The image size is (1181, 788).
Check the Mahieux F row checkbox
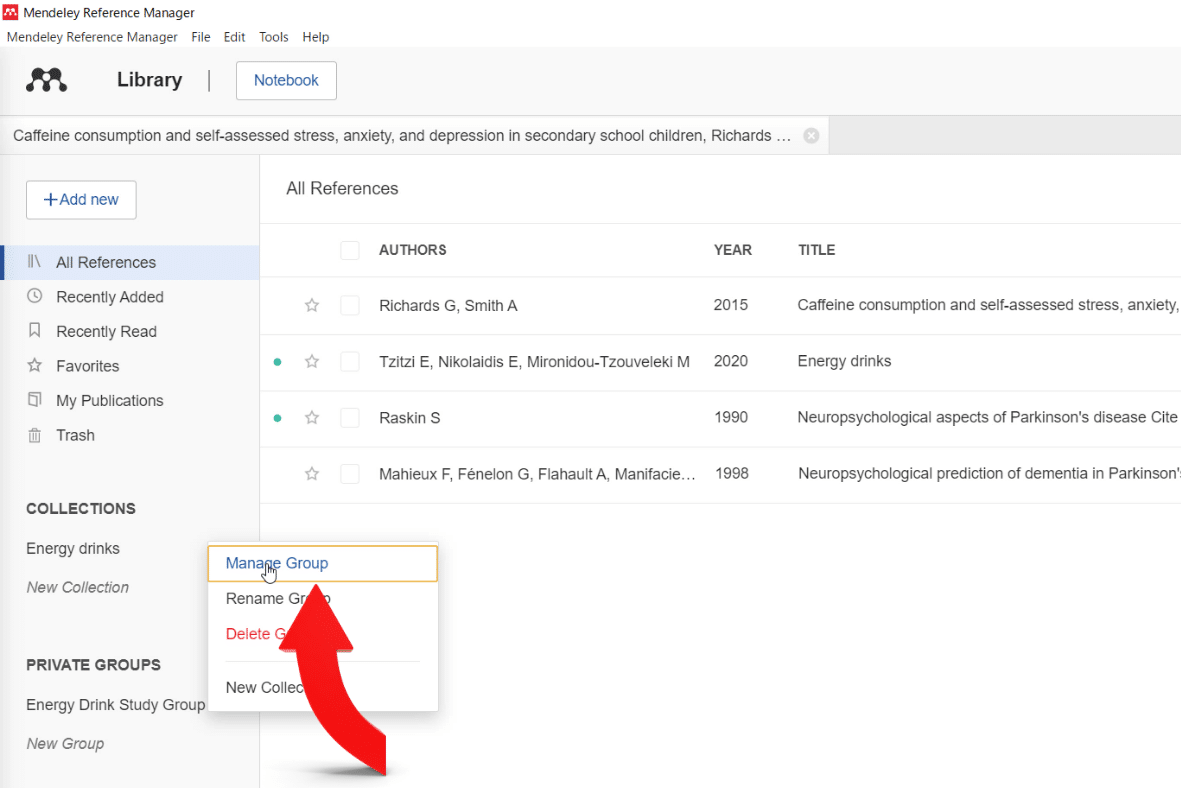pos(349,474)
